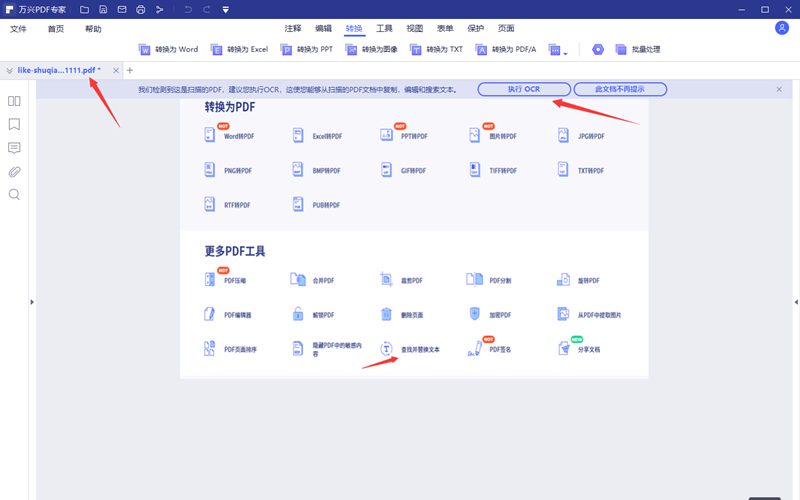
Task: Add a new document tab with plus
Action: point(130,70)
